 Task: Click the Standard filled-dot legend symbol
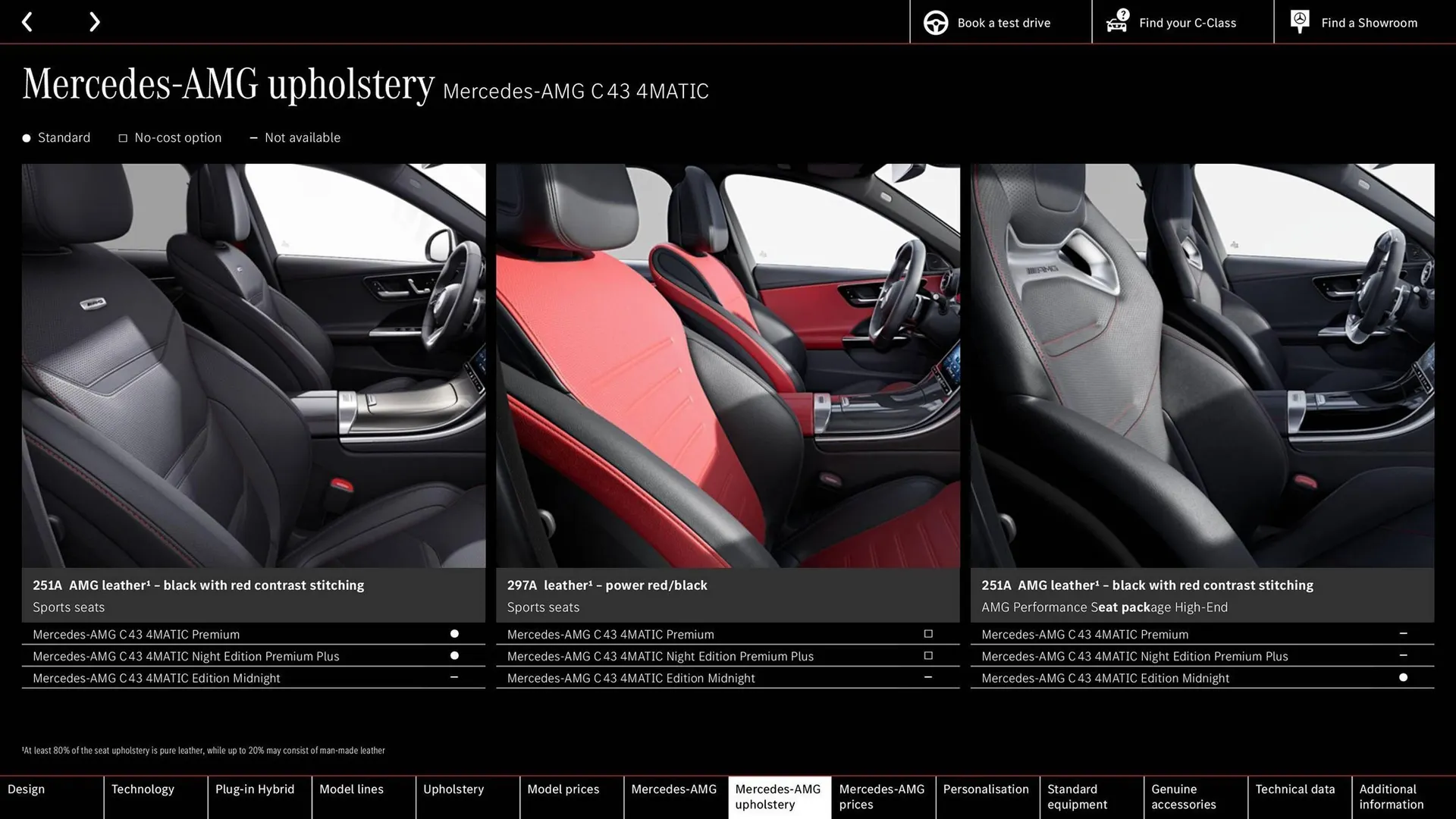pyautogui.click(x=26, y=137)
